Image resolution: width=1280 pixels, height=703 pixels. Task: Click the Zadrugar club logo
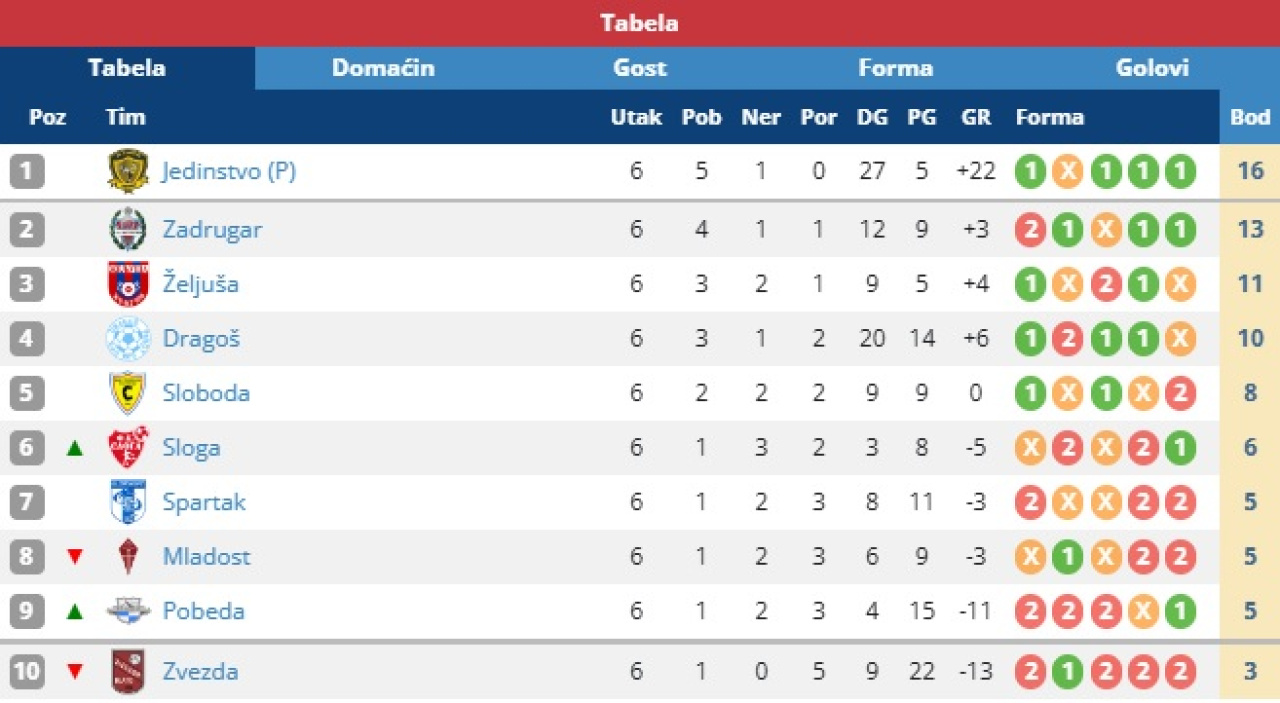point(128,229)
